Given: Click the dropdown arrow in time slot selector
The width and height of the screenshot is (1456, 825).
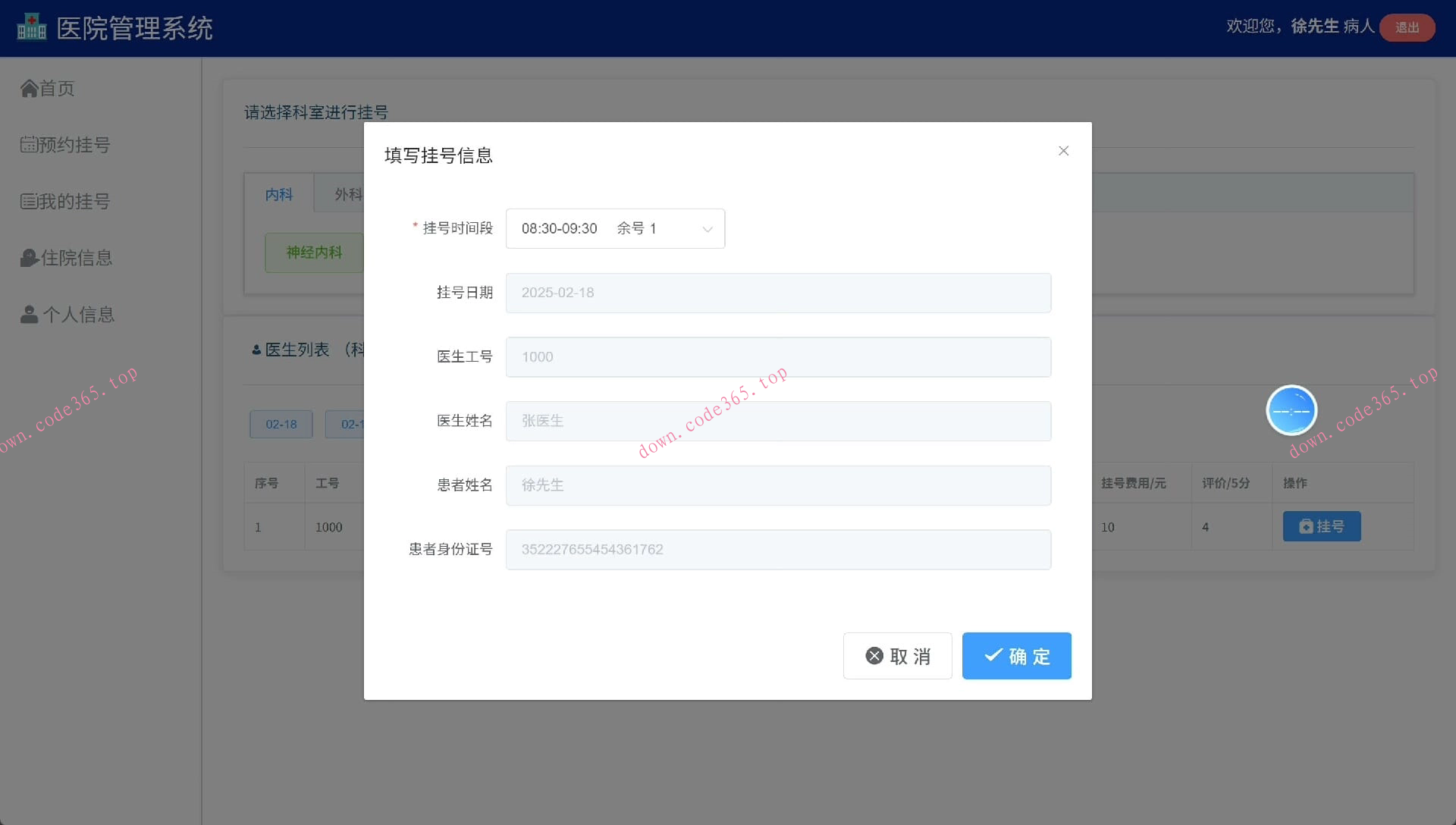Looking at the screenshot, I should [x=707, y=229].
